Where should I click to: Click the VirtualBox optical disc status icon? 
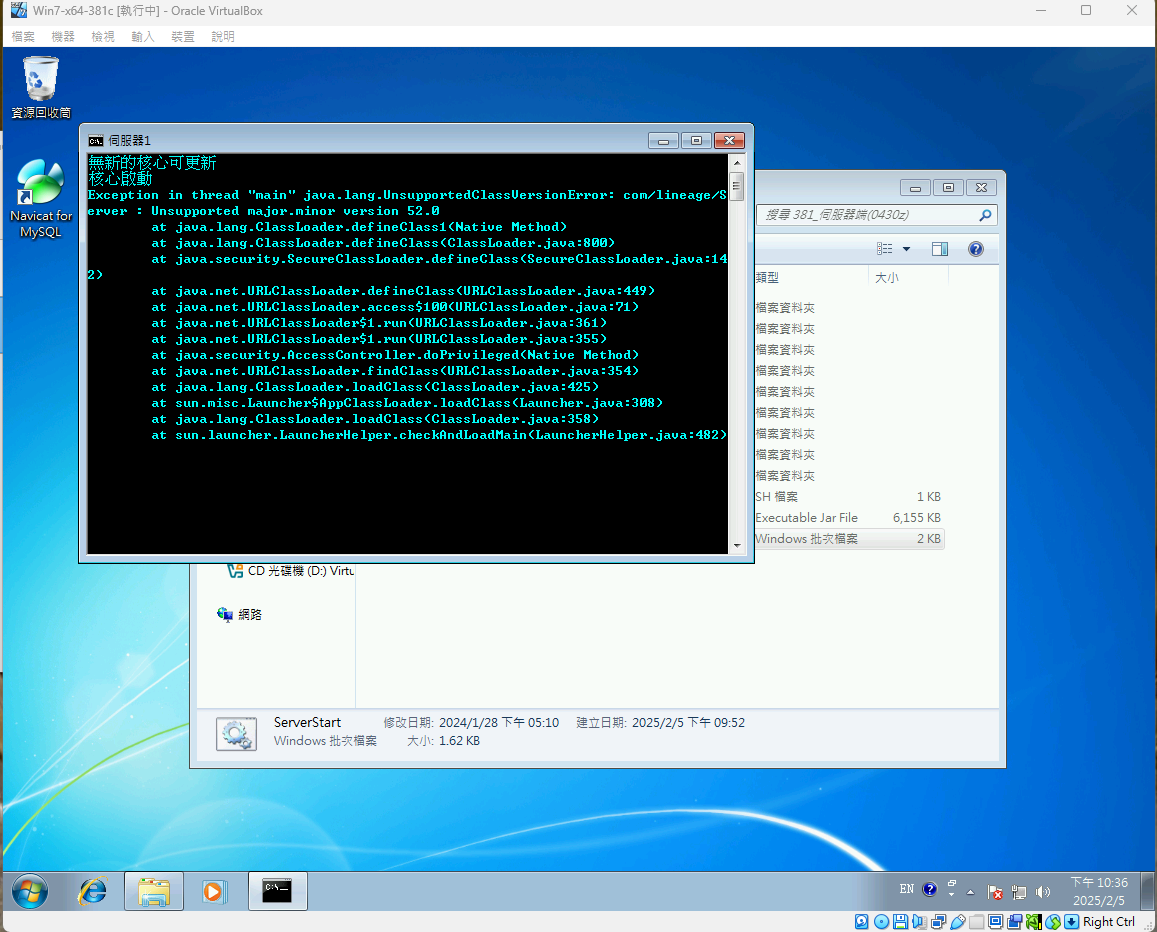[x=881, y=922]
